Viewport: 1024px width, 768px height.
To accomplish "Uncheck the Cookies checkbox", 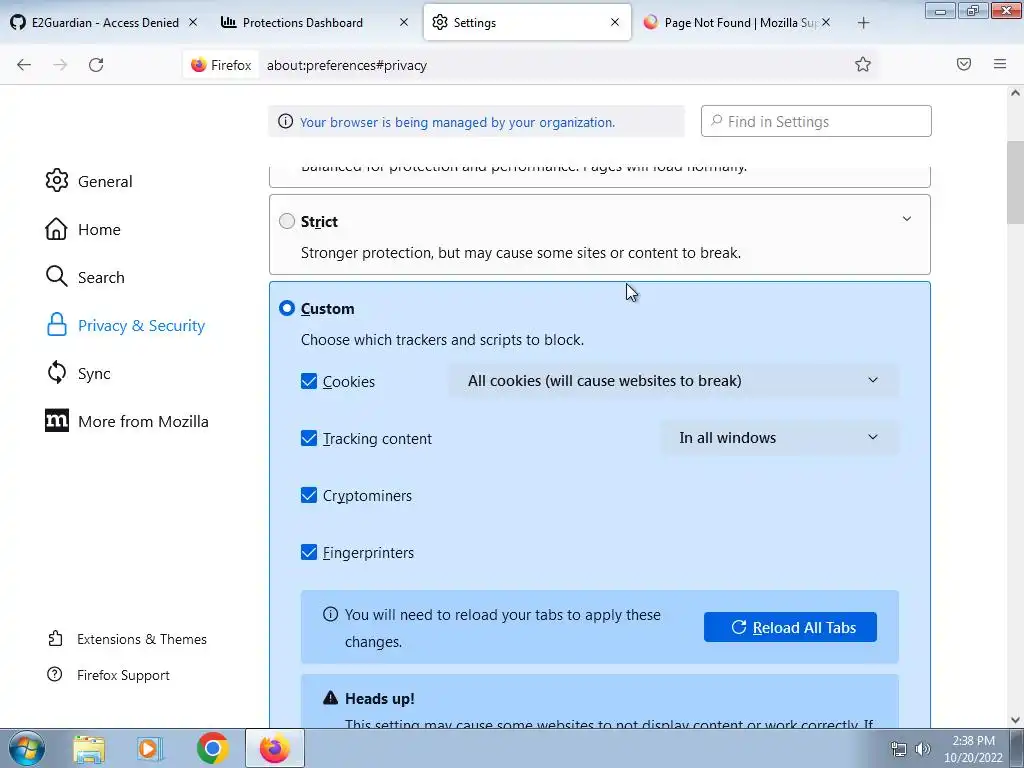I will (309, 381).
